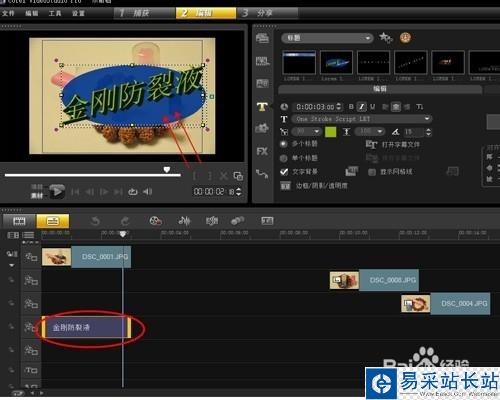Step to the next frame
This screenshot has width=500, height=400.
[x=104, y=192]
